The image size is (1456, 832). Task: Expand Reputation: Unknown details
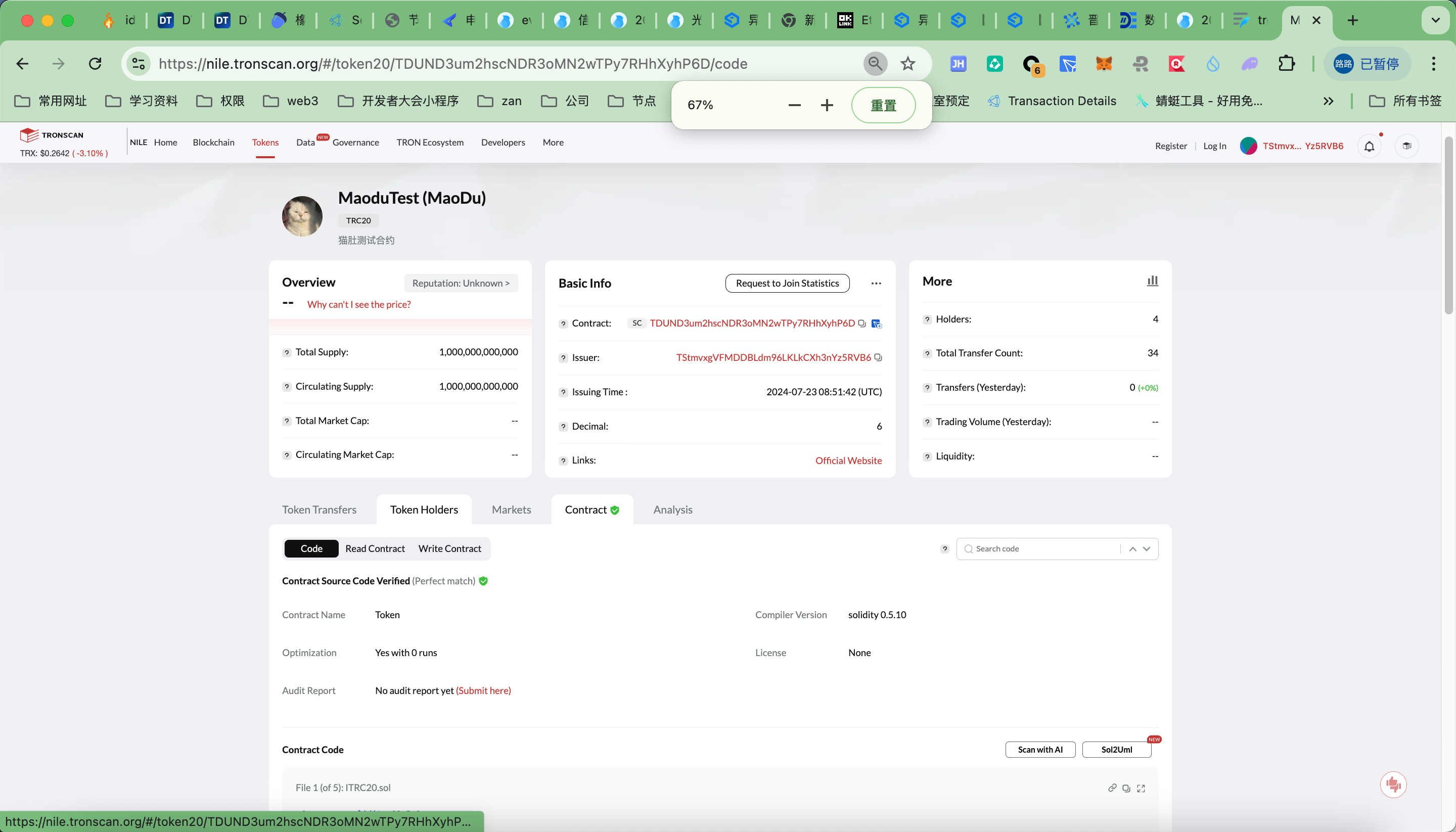tap(461, 284)
